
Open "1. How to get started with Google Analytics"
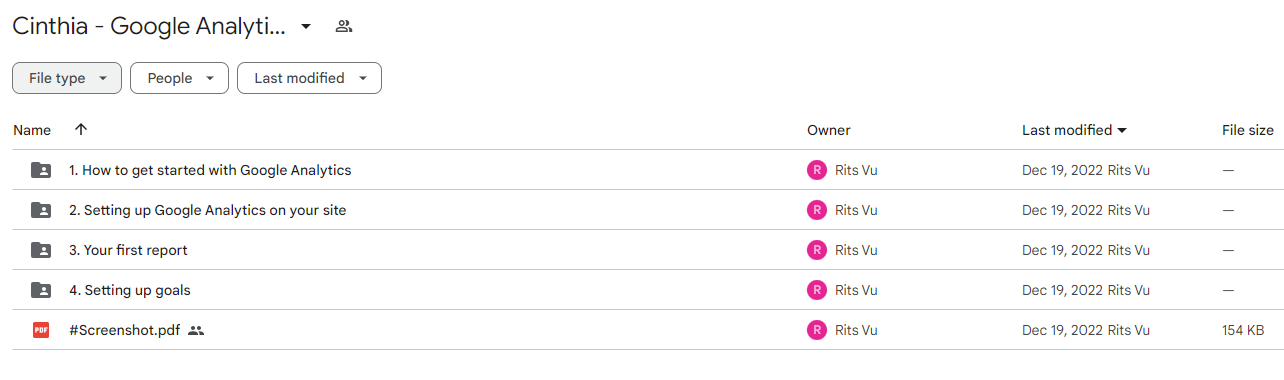[210, 170]
